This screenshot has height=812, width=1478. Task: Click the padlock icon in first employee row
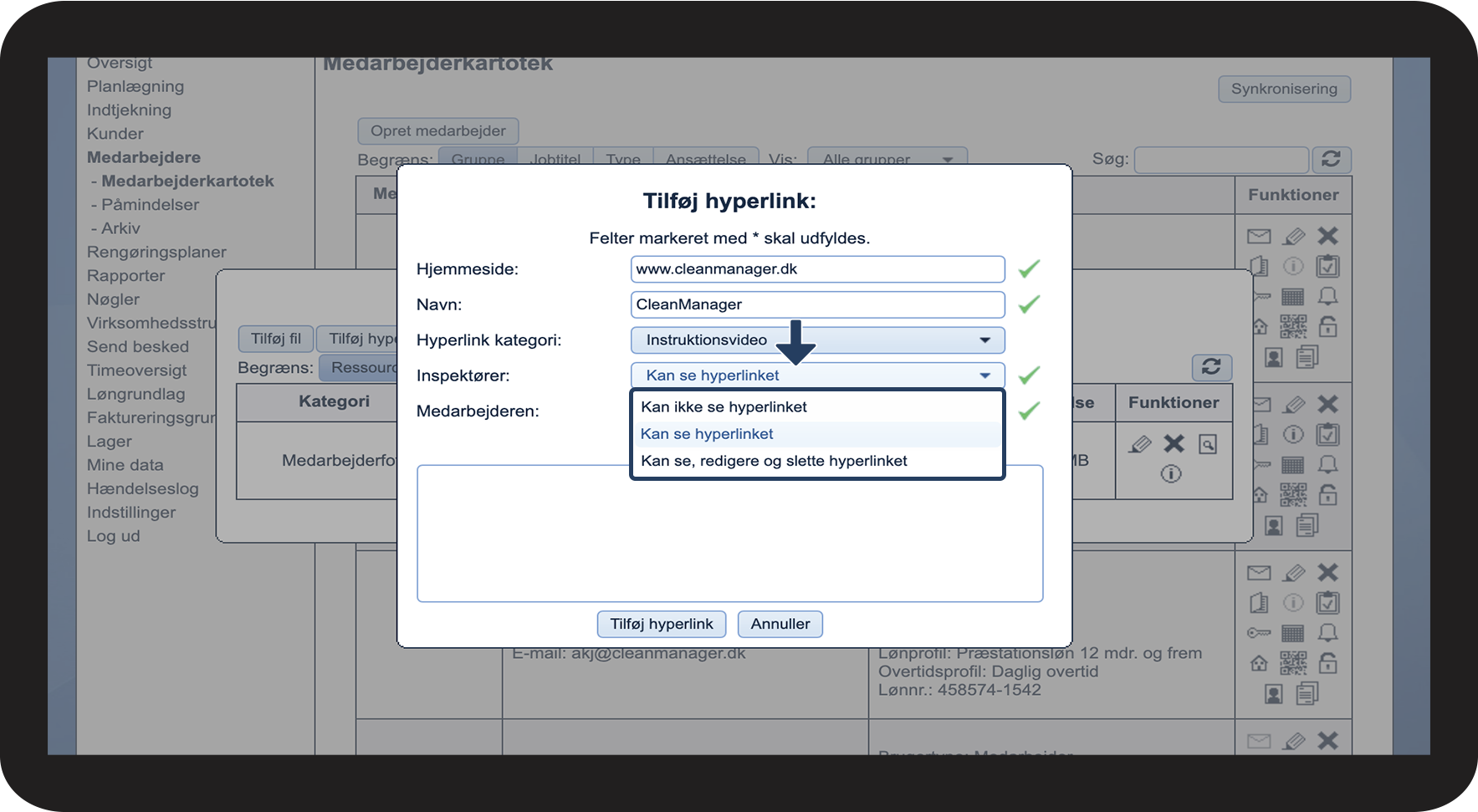coord(1328,327)
